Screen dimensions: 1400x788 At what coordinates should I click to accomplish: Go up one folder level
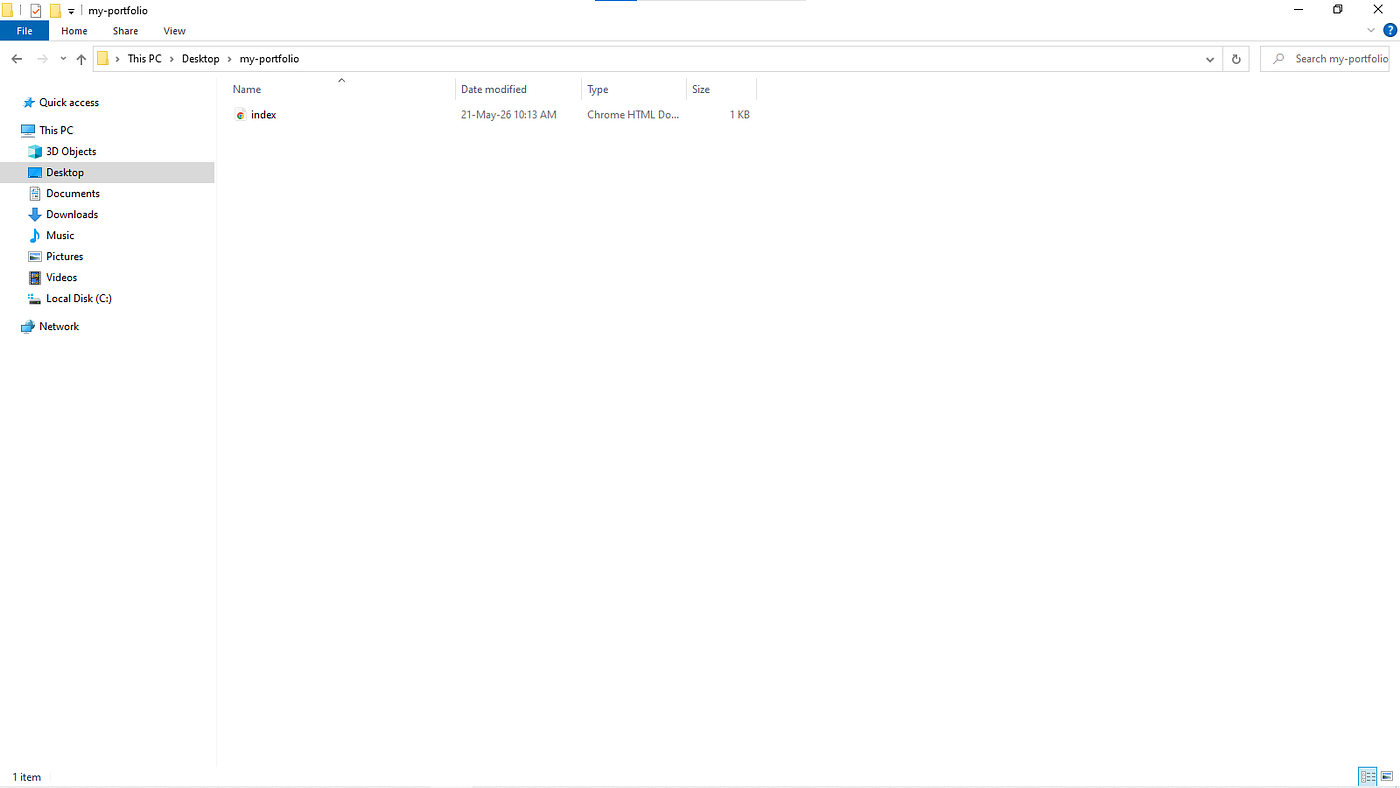tap(81, 59)
